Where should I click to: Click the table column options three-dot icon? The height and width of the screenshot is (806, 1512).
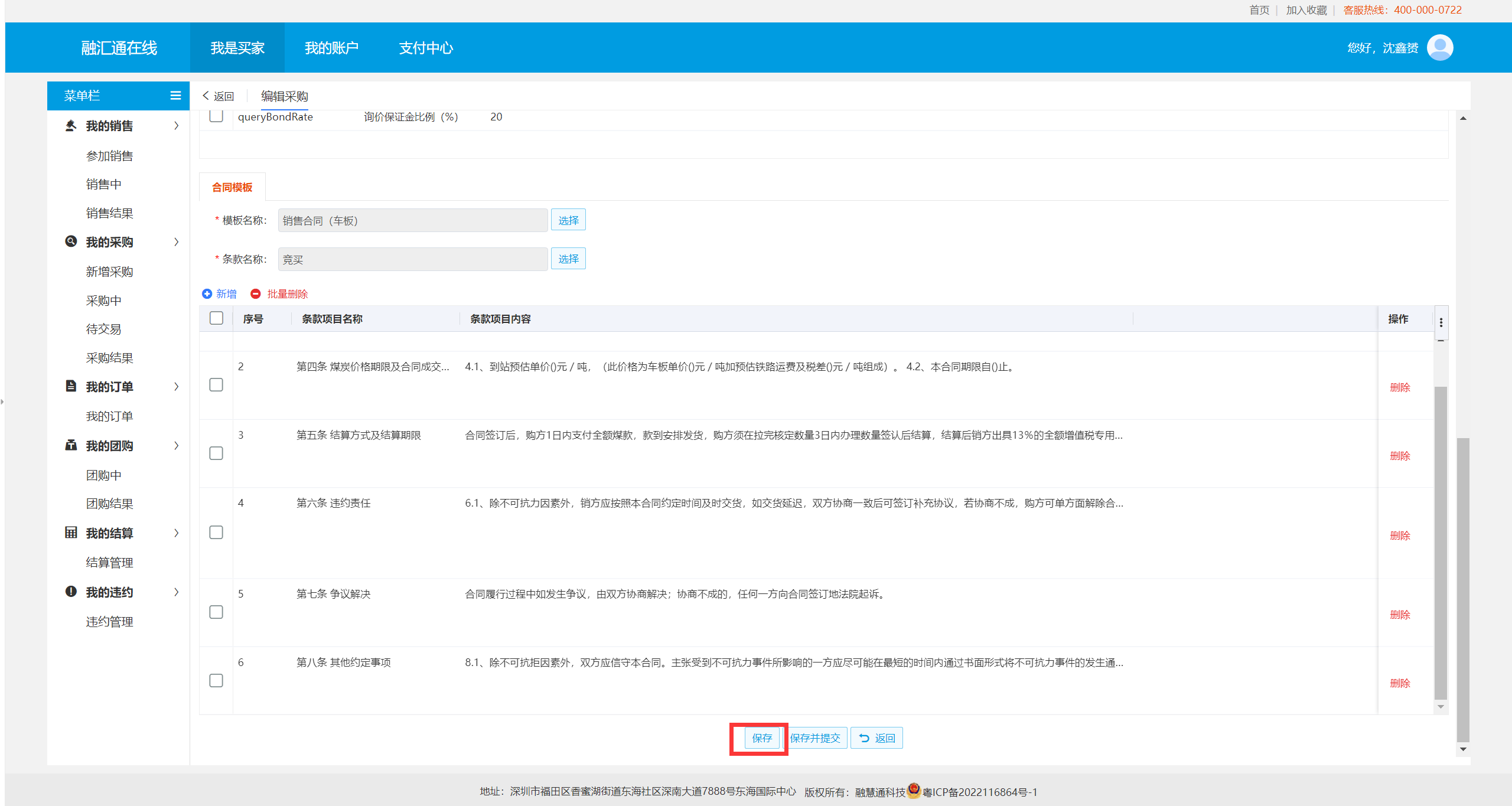[x=1441, y=322]
